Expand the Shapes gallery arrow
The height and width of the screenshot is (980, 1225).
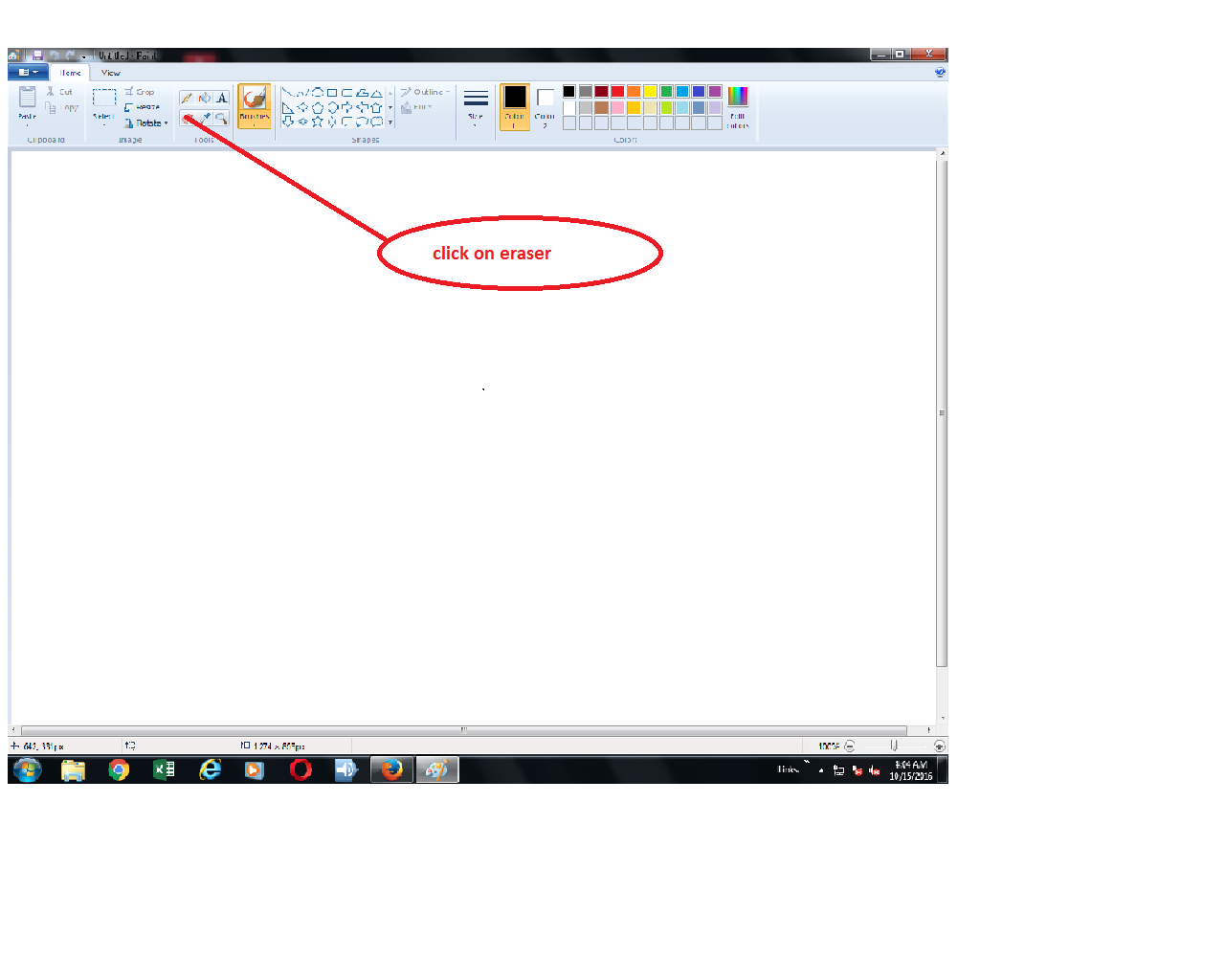[390, 122]
